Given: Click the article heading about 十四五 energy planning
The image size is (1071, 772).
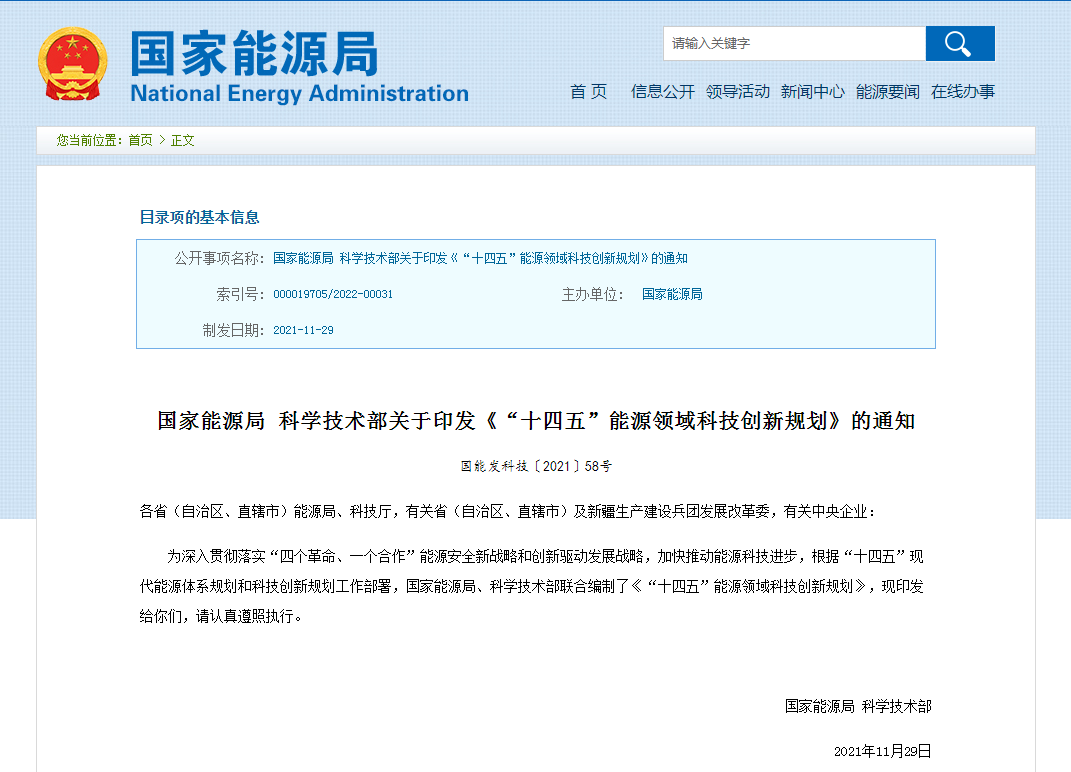Looking at the screenshot, I should click(x=534, y=420).
